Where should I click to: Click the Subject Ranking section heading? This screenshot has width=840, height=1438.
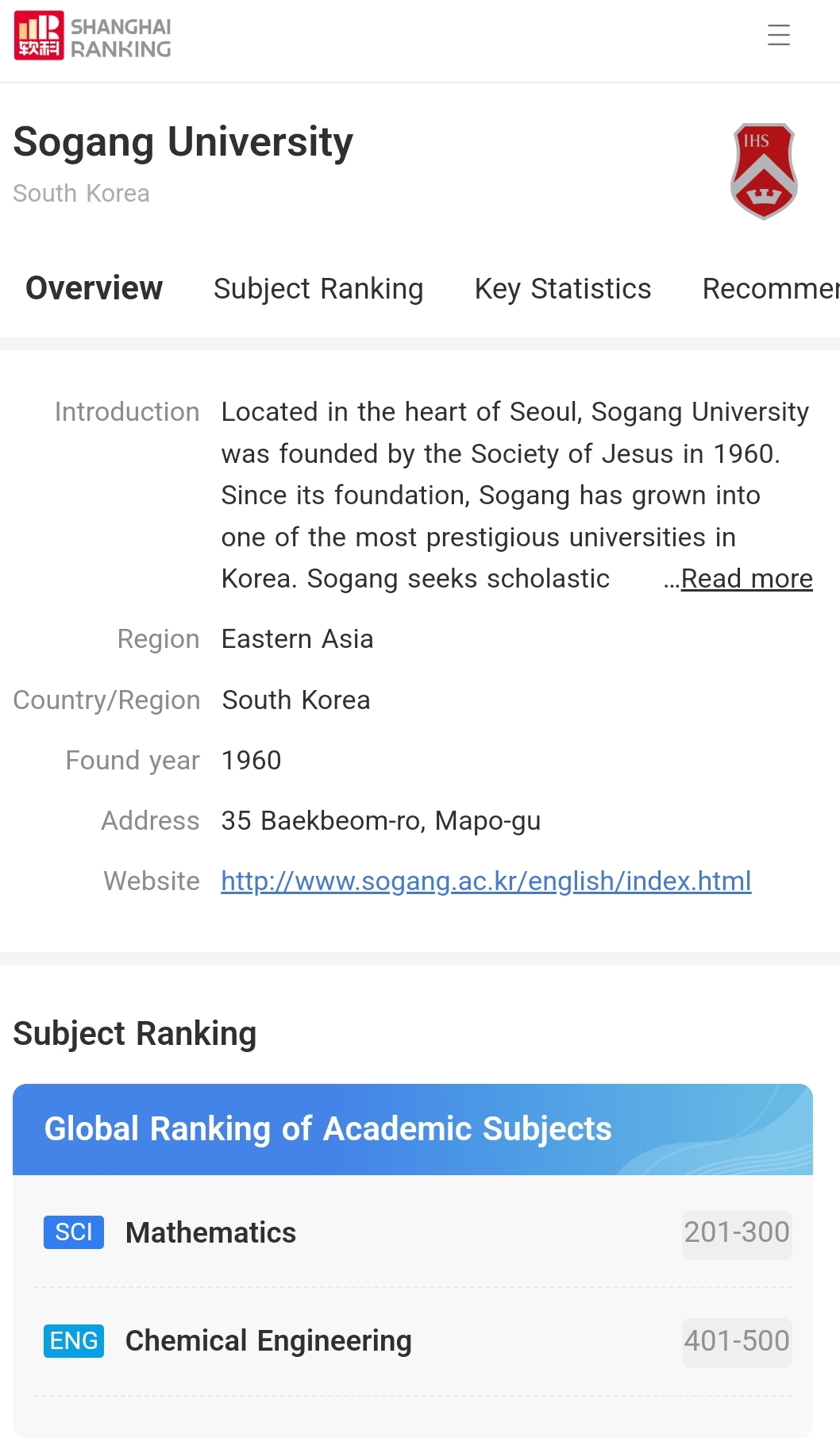tap(135, 1034)
